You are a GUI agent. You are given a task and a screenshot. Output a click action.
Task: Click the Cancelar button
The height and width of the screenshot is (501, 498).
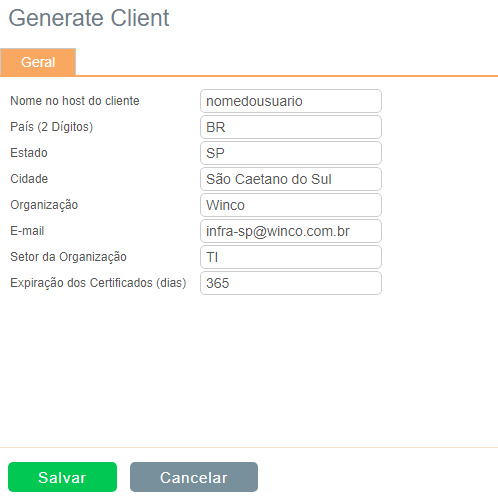pos(194,477)
